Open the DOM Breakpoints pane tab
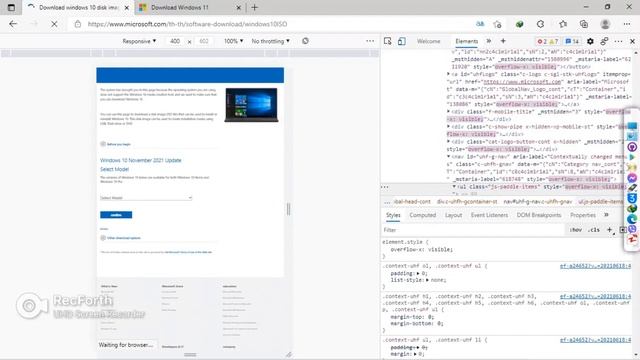Screen dimensions: 640x360 pyautogui.click(x=539, y=215)
